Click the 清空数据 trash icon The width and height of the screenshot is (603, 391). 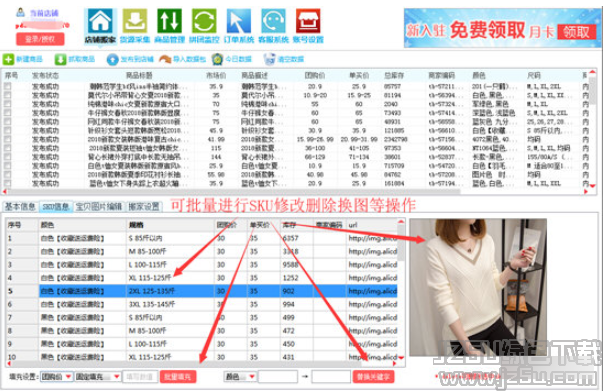click(x=270, y=59)
